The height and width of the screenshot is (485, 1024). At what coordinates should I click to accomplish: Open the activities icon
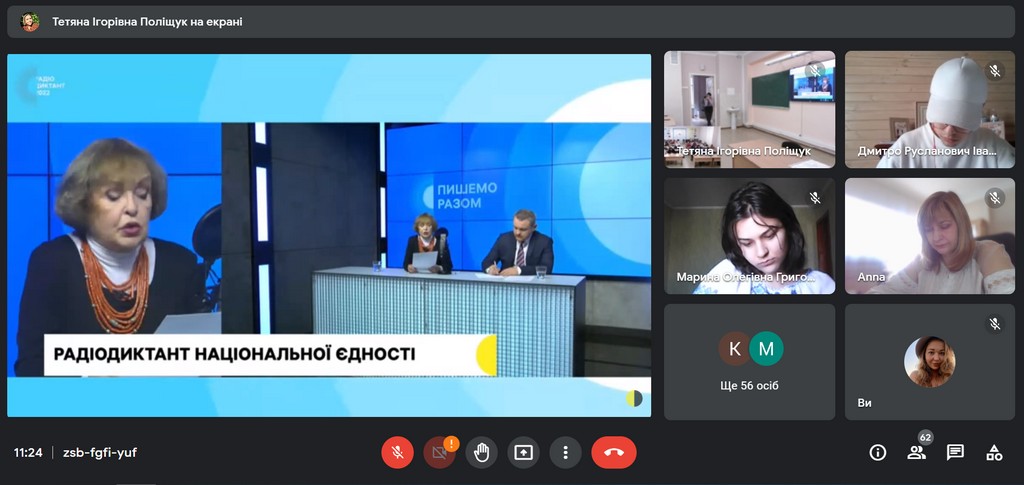click(994, 452)
